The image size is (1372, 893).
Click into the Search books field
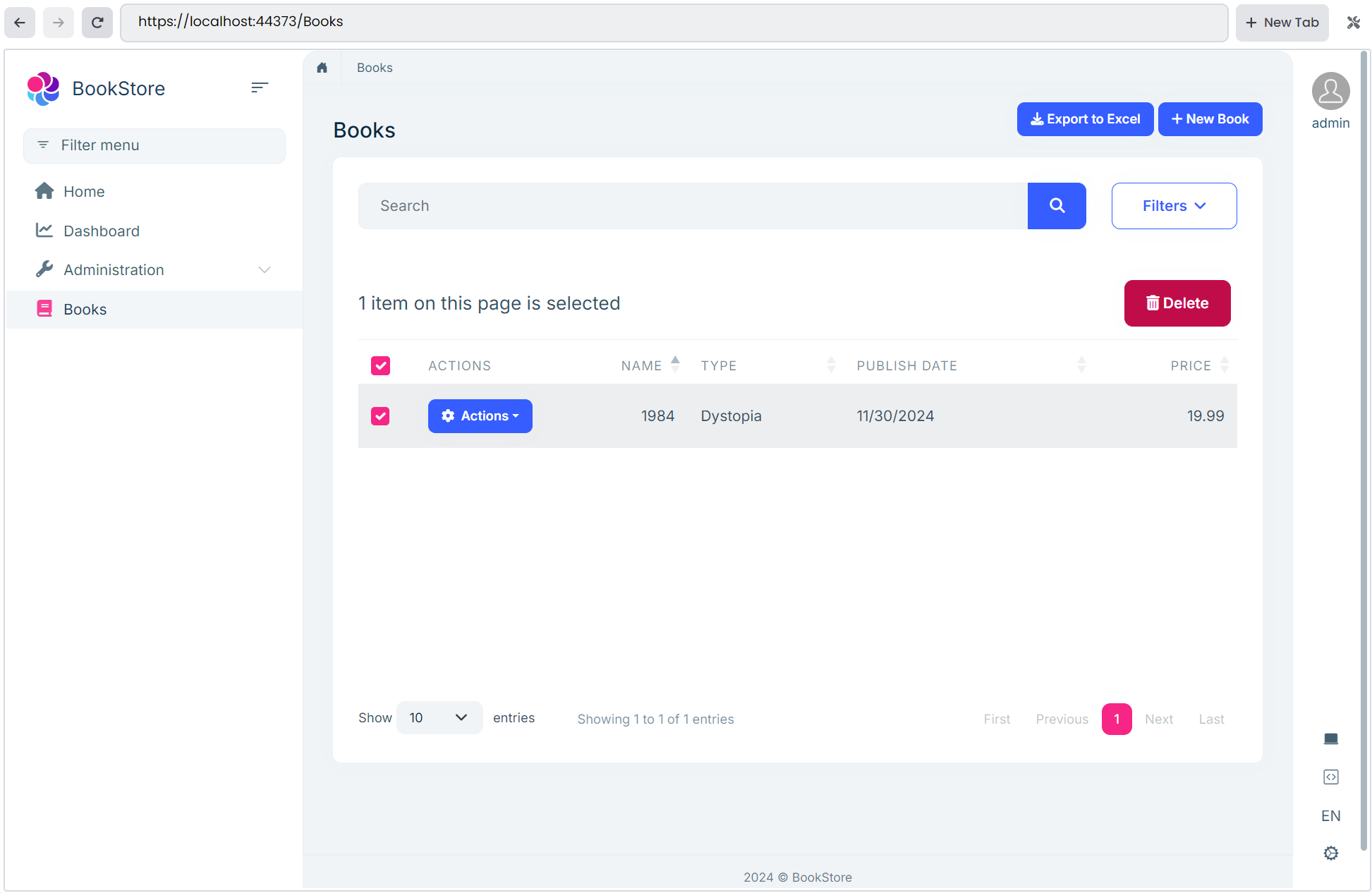(x=691, y=206)
